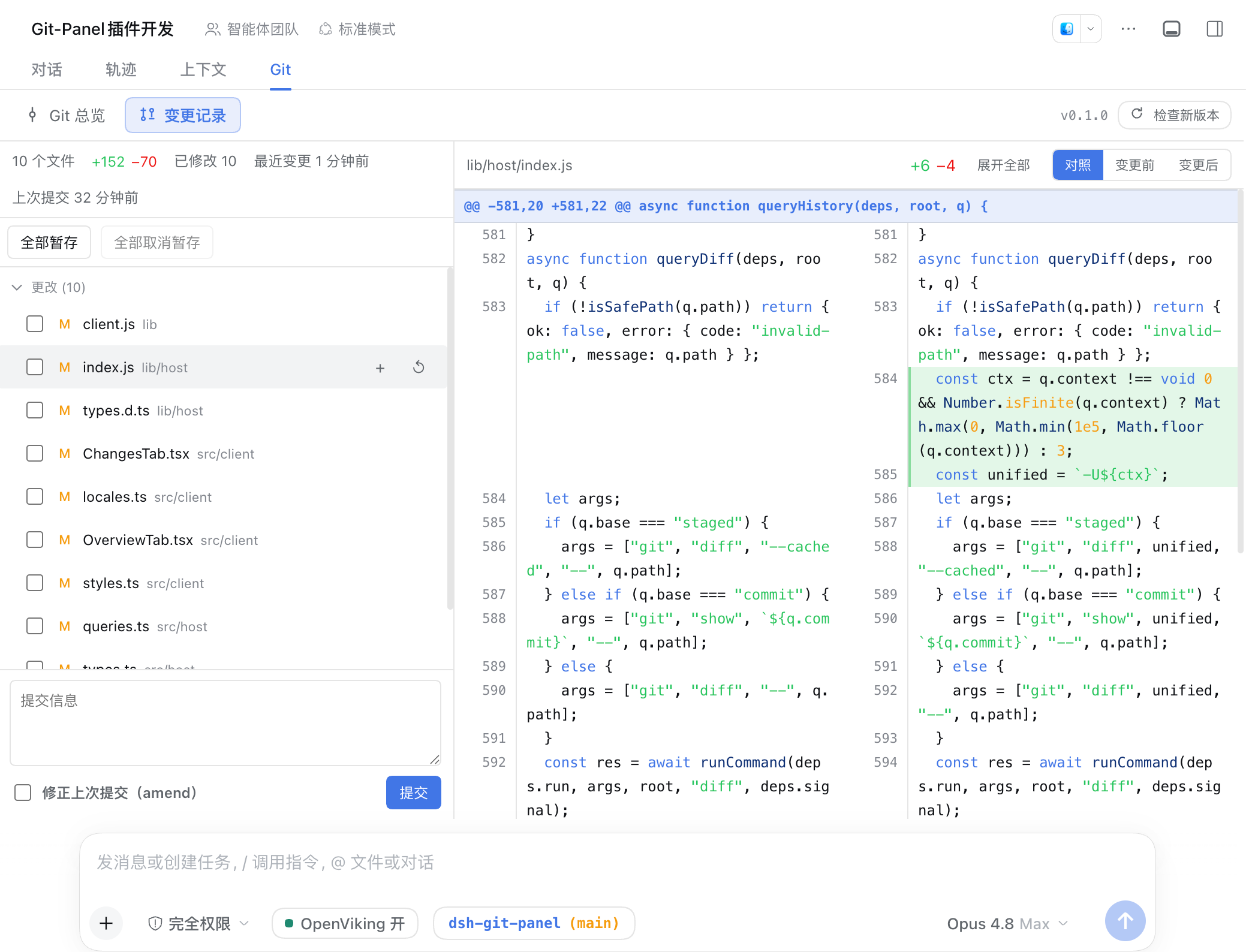This screenshot has width=1246, height=952.
Task: Open the Git 总览 view
Action: click(66, 115)
